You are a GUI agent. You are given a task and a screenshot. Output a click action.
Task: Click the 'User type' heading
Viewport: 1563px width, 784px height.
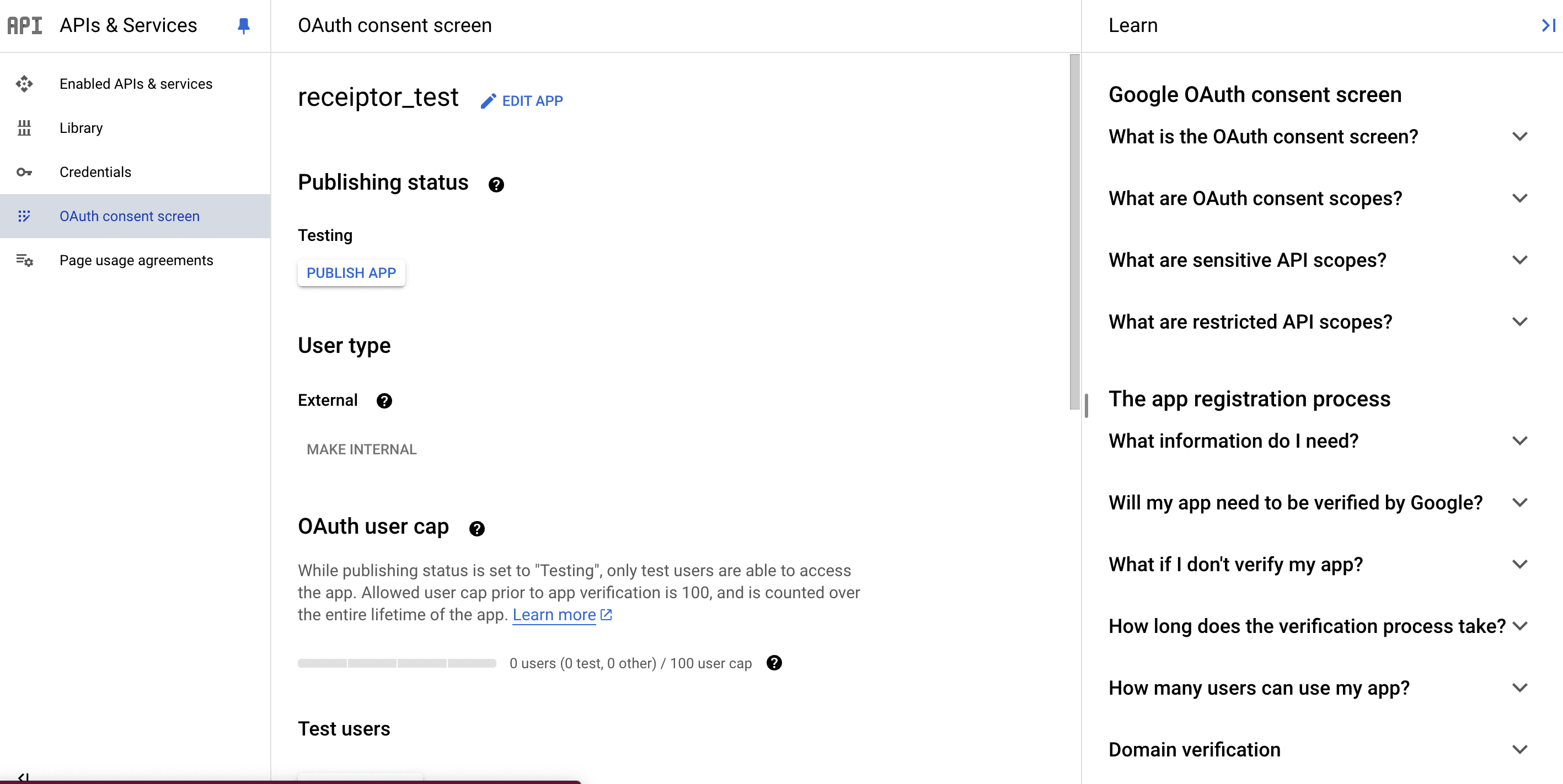pos(344,346)
